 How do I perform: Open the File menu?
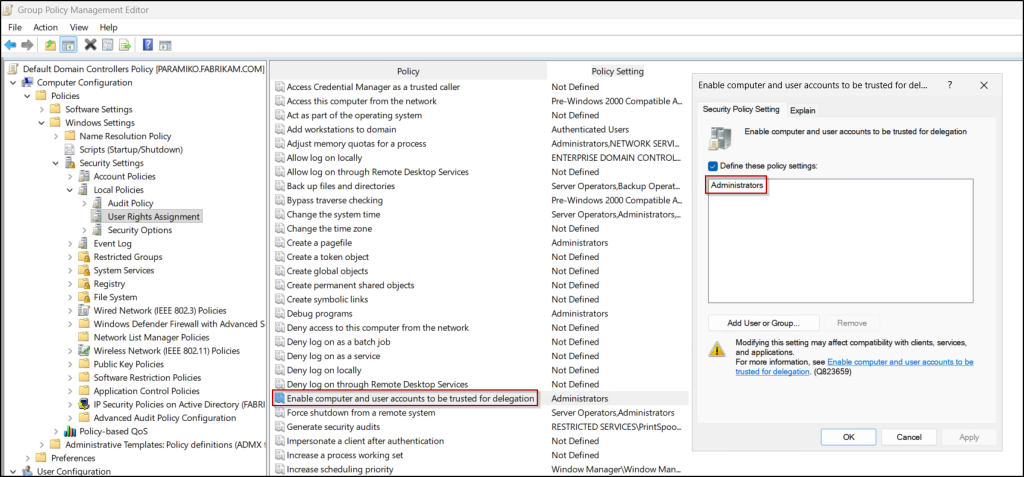(15, 27)
